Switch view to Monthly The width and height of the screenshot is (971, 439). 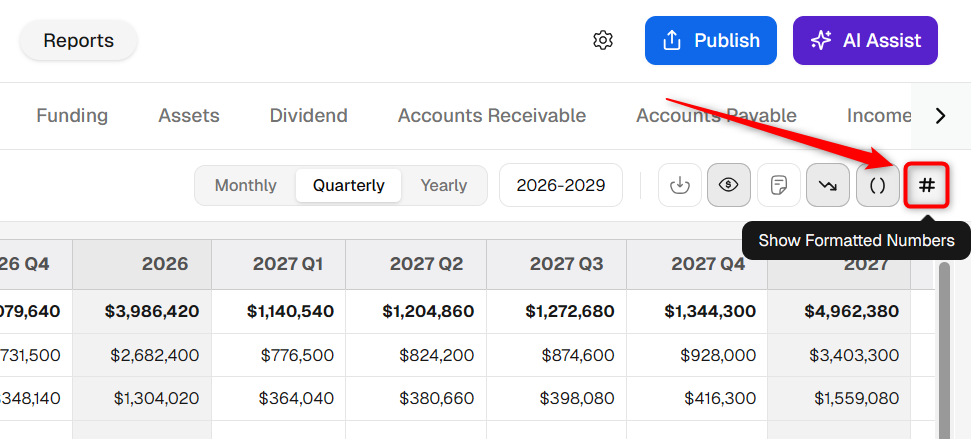tap(245, 185)
